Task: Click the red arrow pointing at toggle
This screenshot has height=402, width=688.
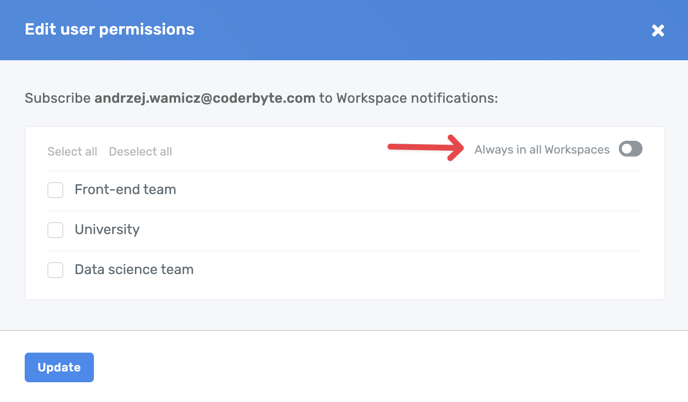Action: (x=425, y=149)
